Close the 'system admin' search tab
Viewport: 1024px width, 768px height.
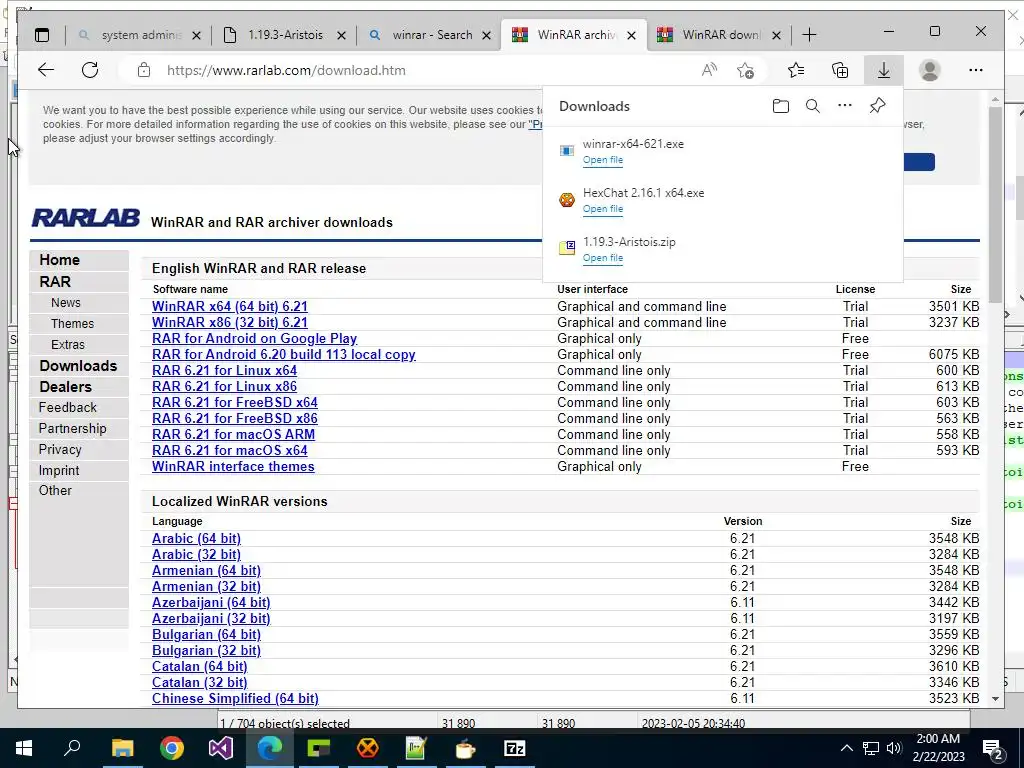[x=197, y=35]
